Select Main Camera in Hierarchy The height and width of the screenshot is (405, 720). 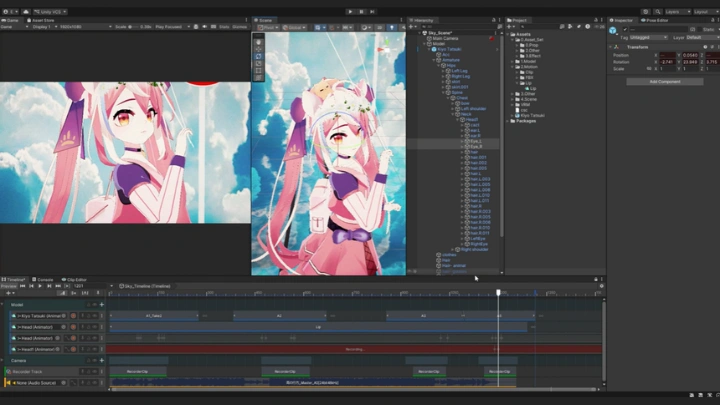pos(445,39)
